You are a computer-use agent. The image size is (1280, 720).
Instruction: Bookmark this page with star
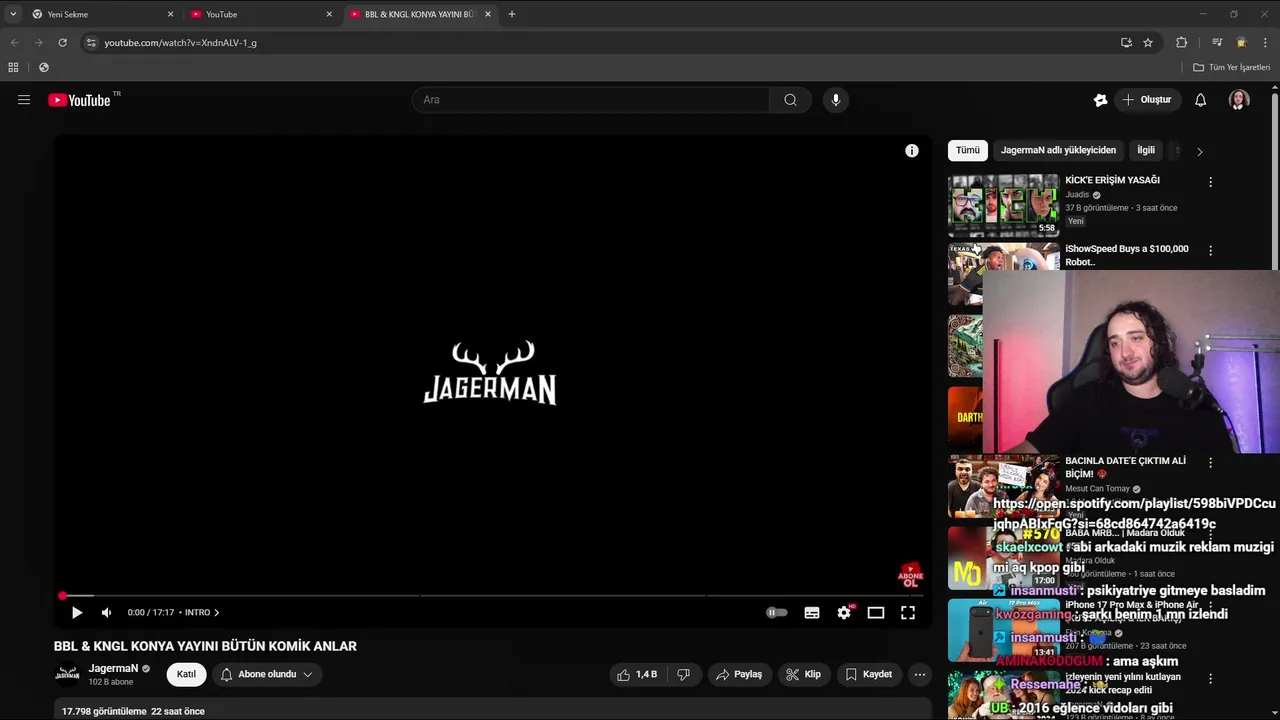tap(1148, 43)
